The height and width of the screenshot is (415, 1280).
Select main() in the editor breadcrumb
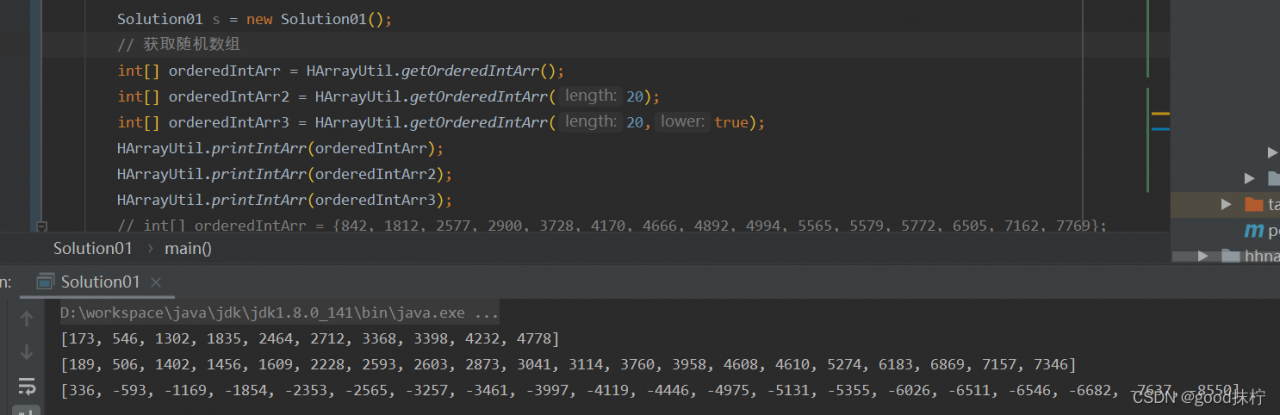(x=188, y=248)
